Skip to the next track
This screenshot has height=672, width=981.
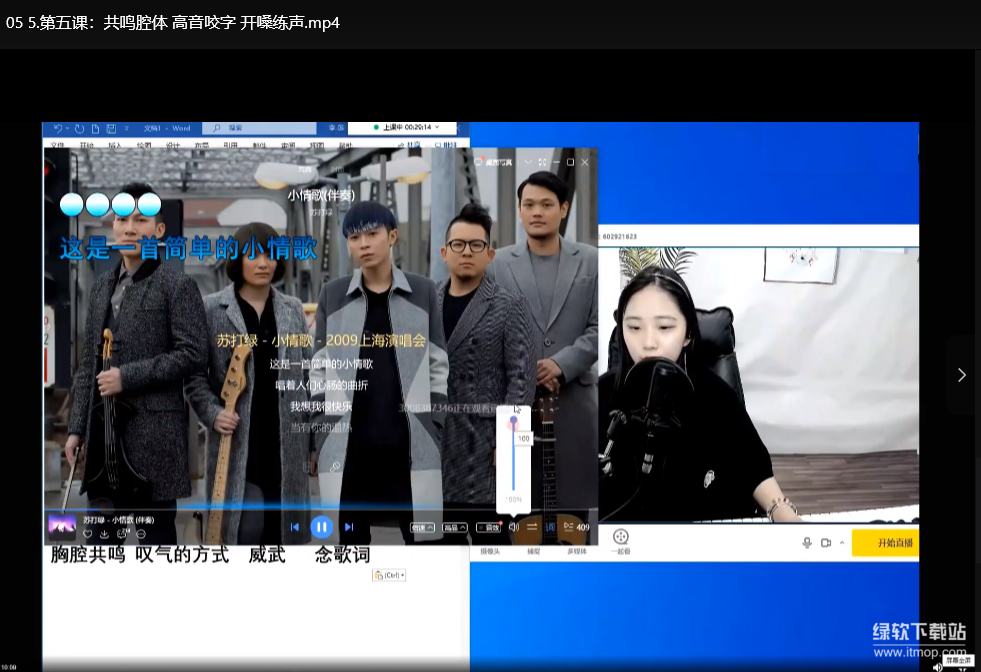click(x=349, y=527)
